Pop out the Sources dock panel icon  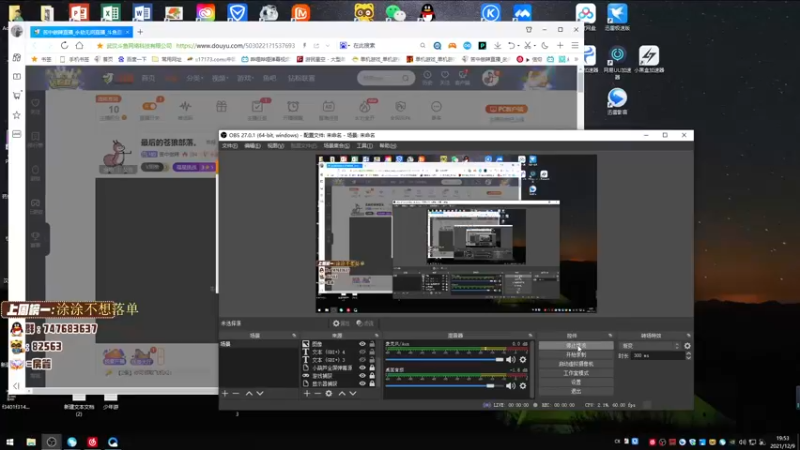point(377,335)
